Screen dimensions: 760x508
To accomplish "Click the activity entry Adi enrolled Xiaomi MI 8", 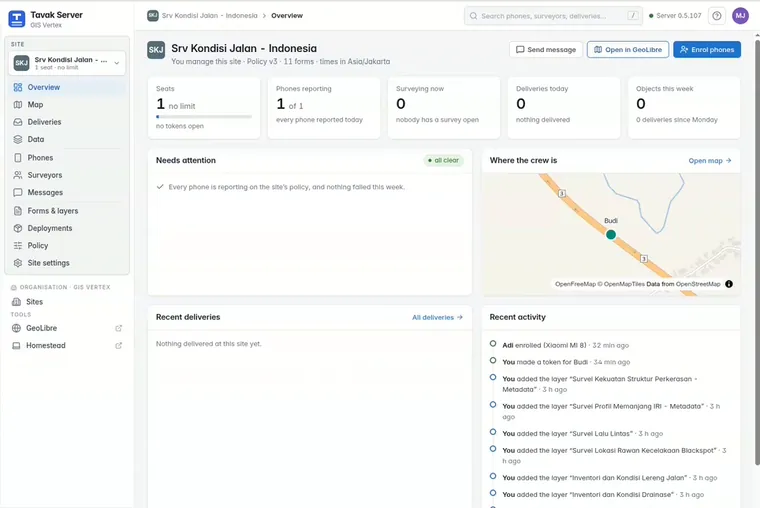I will click(565, 345).
